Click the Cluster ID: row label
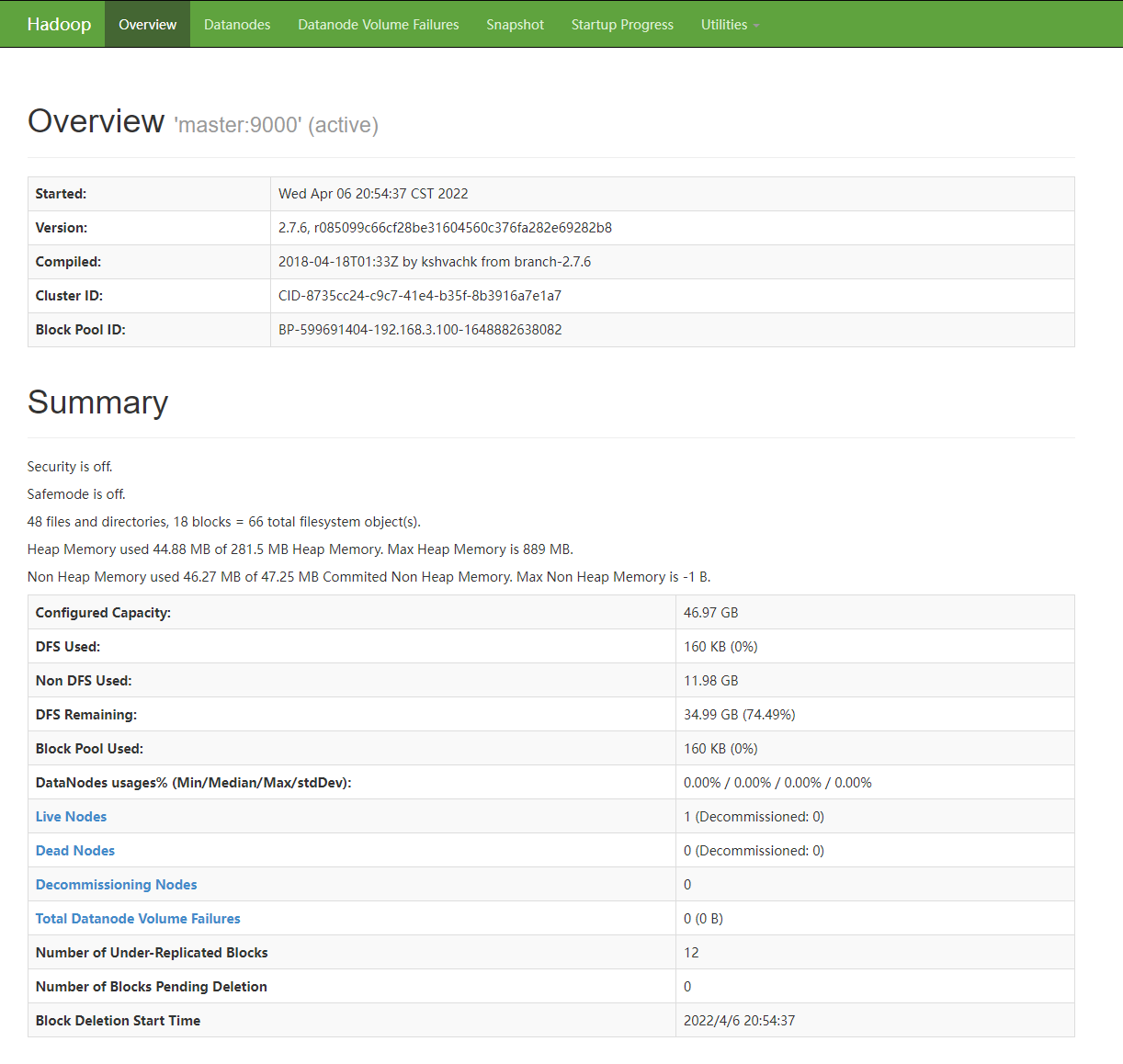The height and width of the screenshot is (1064, 1123). (69, 296)
